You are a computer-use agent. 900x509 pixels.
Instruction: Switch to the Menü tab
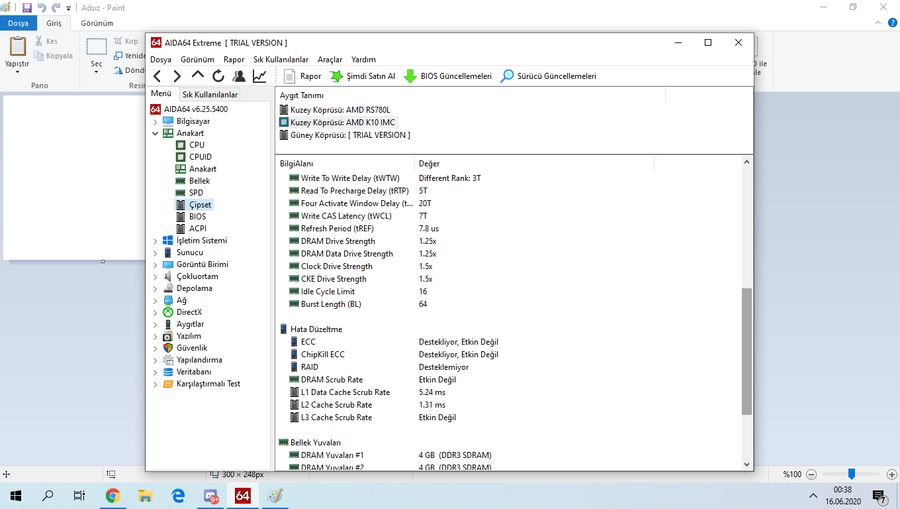(161, 94)
